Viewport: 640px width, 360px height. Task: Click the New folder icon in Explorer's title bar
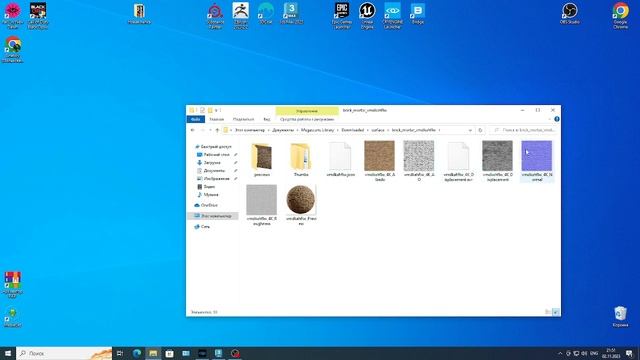[210, 110]
